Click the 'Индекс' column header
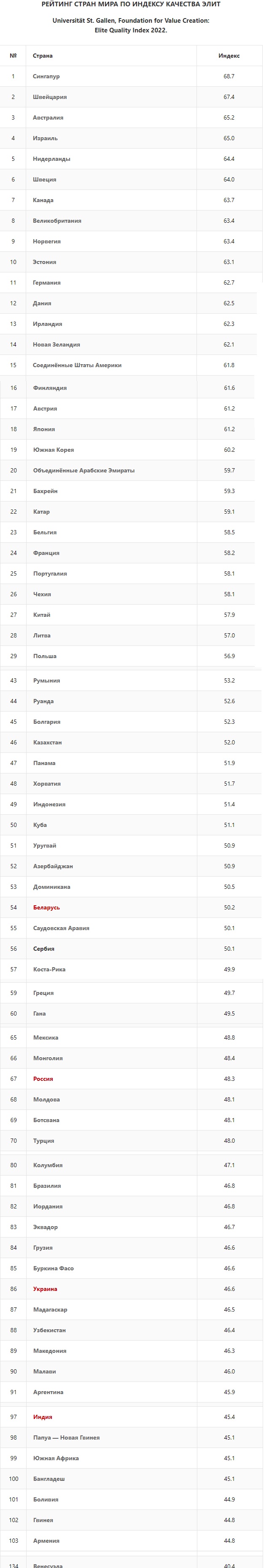 (x=229, y=56)
